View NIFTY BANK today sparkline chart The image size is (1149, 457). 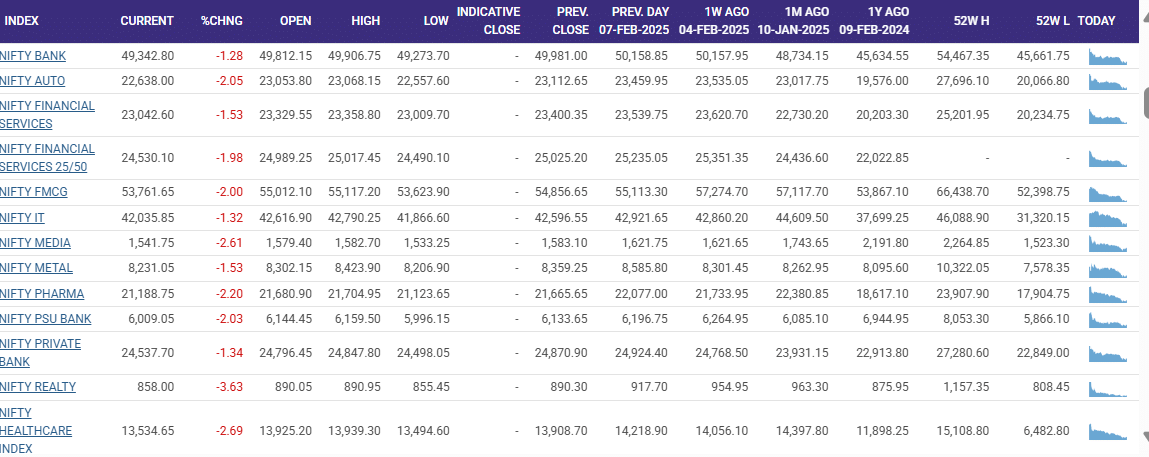point(1108,57)
